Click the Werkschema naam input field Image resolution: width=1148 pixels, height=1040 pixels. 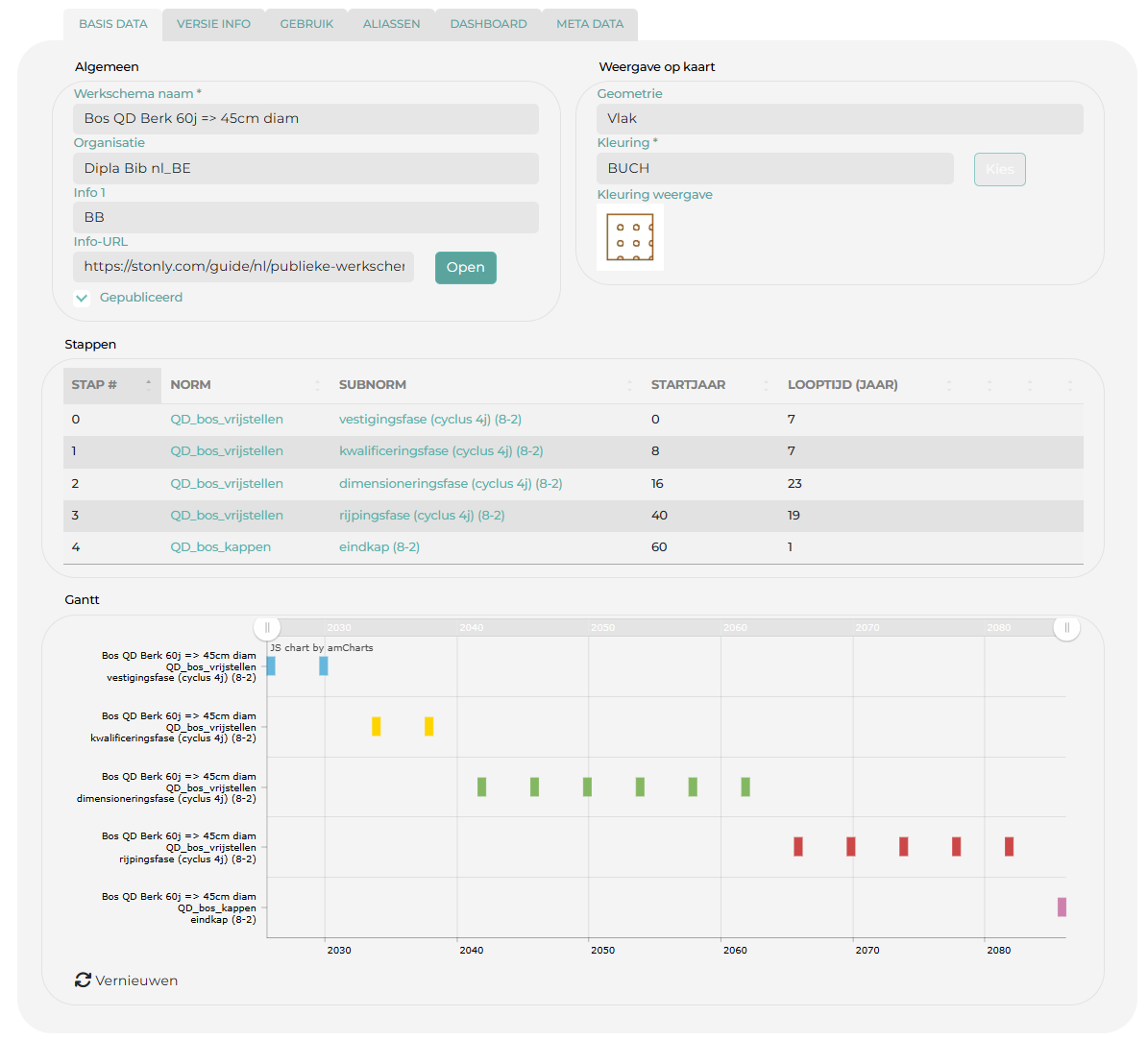pyautogui.click(x=305, y=119)
